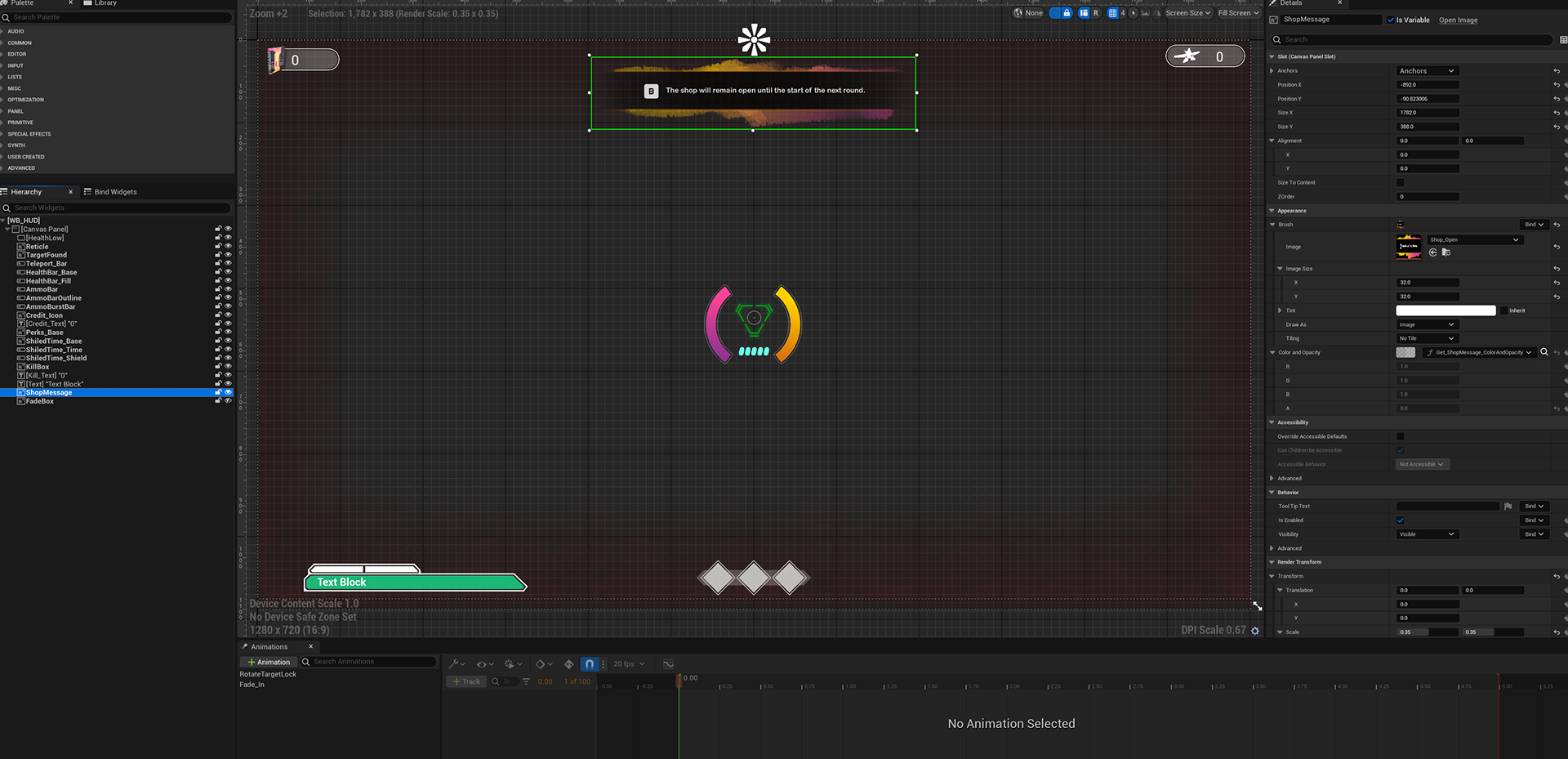The image size is (1568, 759).
Task: Uncheck the Is Enabled checkbox
Action: 1401,520
